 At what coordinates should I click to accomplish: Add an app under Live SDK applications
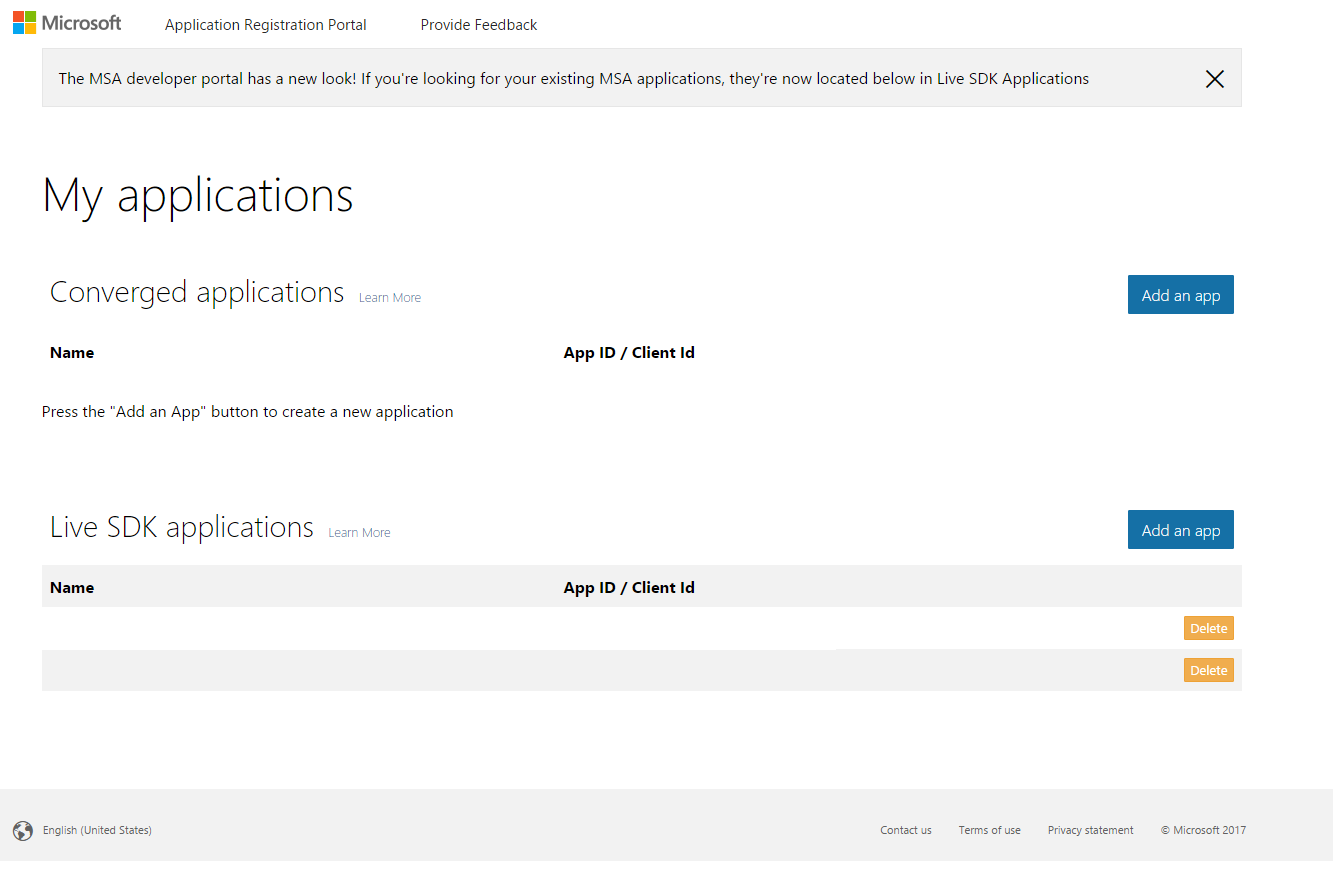[x=1180, y=530]
